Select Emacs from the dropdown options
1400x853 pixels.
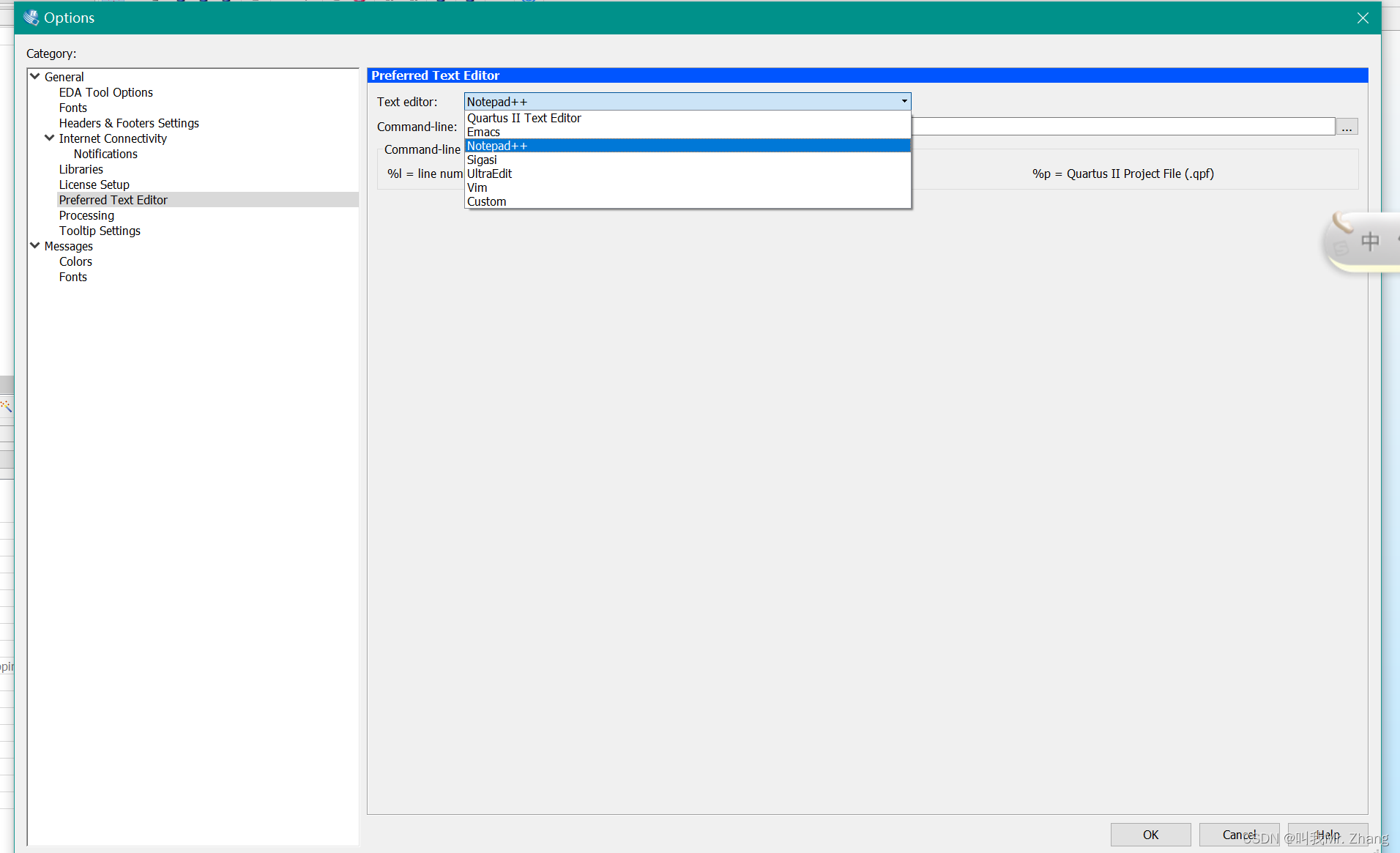(483, 132)
